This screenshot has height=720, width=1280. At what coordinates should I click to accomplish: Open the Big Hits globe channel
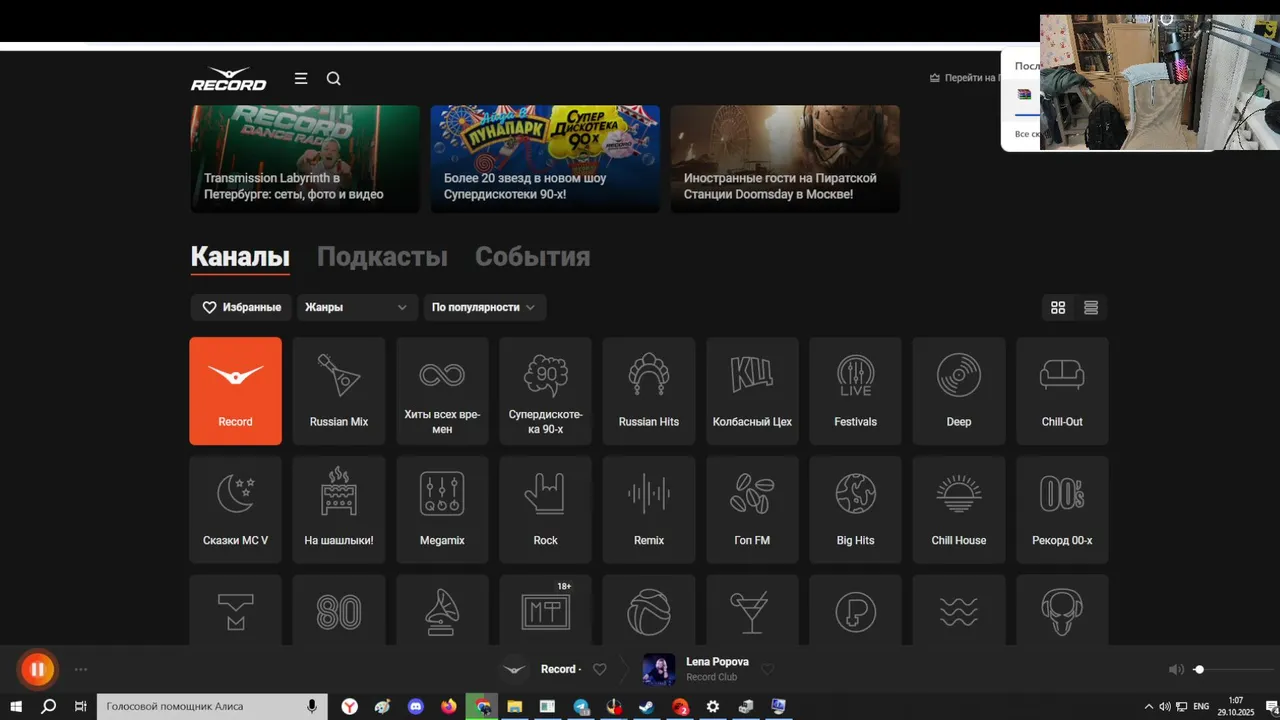tap(856, 510)
